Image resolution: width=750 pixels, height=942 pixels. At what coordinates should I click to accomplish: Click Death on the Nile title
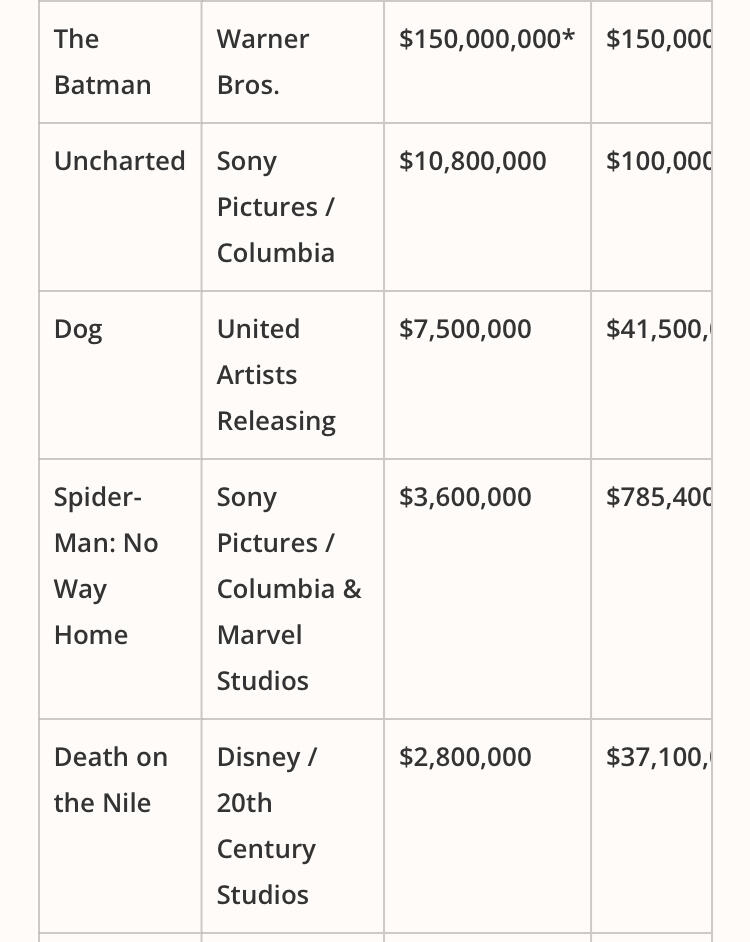pyautogui.click(x=111, y=780)
